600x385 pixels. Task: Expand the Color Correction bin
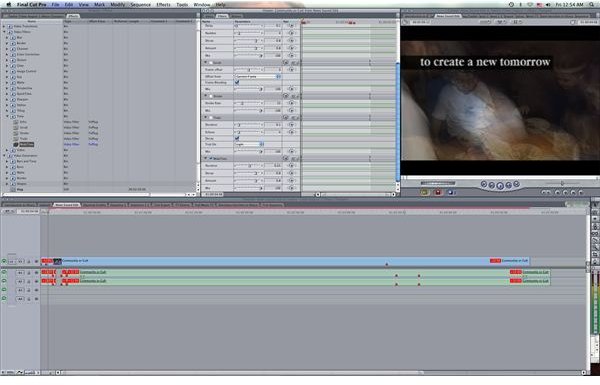coord(7,54)
